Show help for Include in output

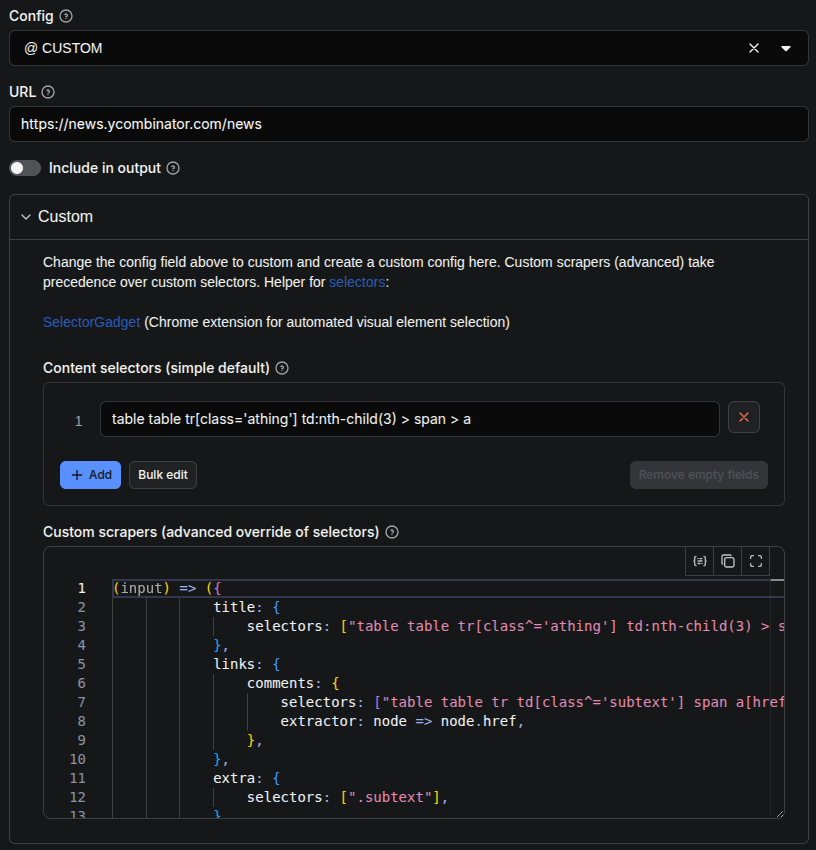pyautogui.click(x=173, y=168)
